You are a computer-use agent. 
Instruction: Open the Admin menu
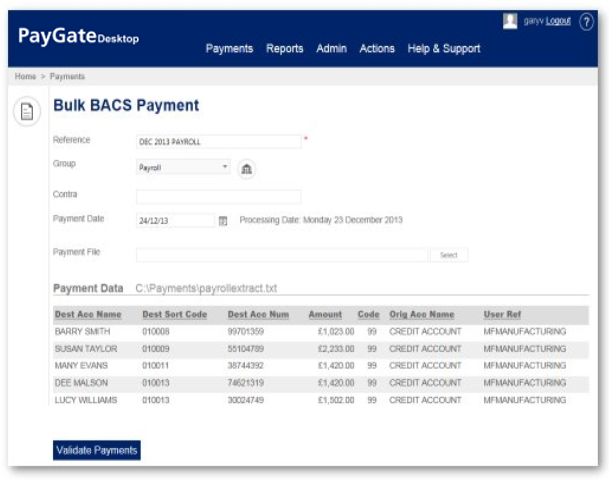pos(331,49)
